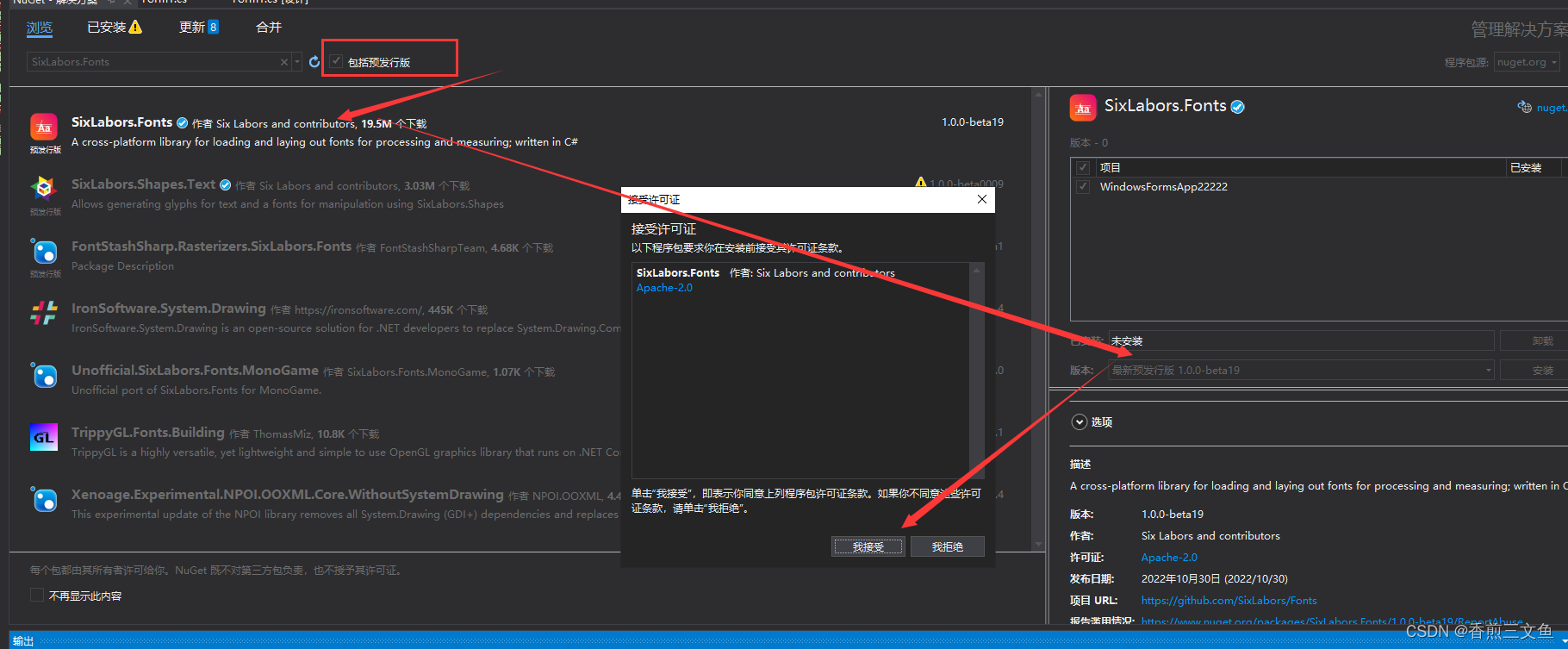Click the 1.0.0-beta19 version in list
The height and width of the screenshot is (649, 1568).
pos(973,122)
